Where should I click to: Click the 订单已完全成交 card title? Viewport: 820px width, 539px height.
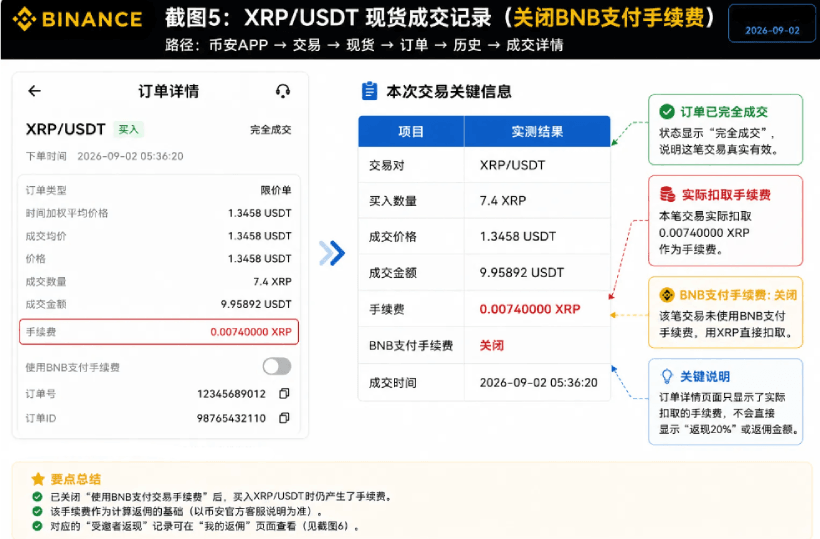point(724,112)
